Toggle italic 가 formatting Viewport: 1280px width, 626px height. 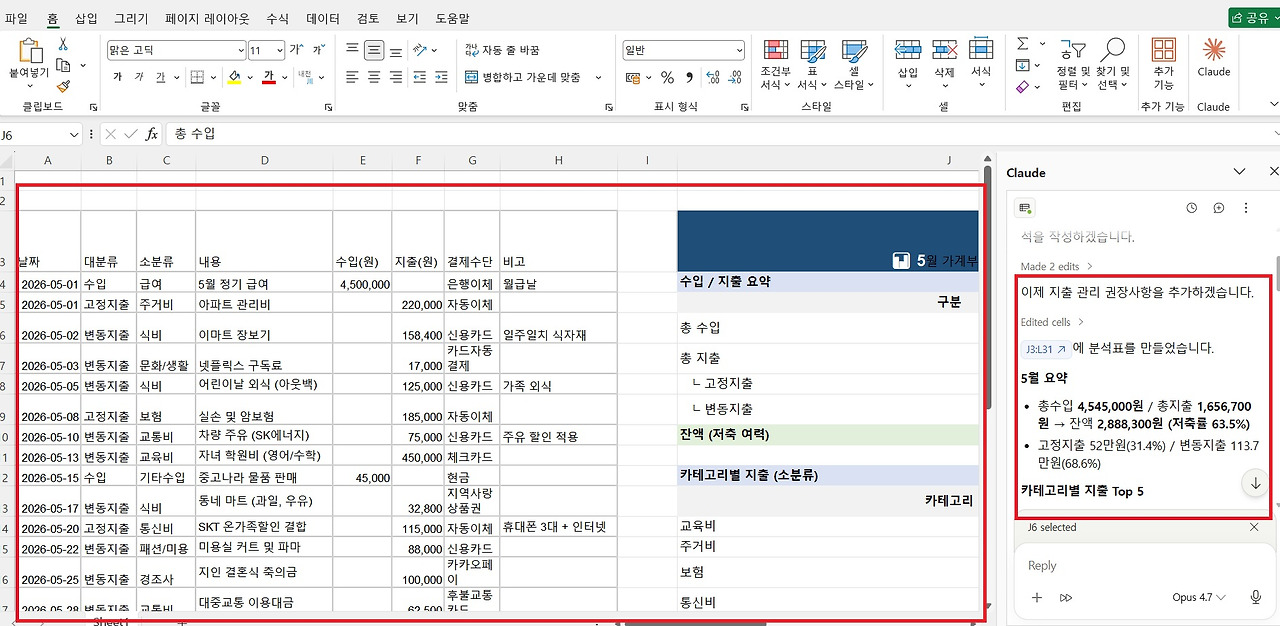coord(139,77)
